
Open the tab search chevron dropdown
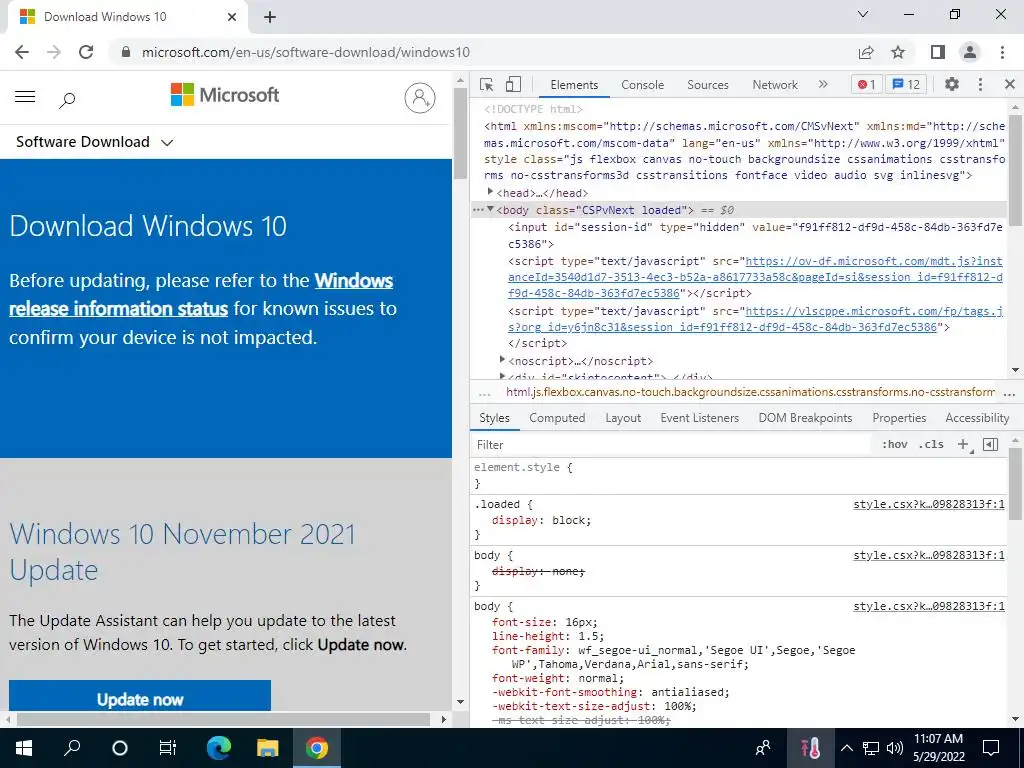tap(863, 14)
